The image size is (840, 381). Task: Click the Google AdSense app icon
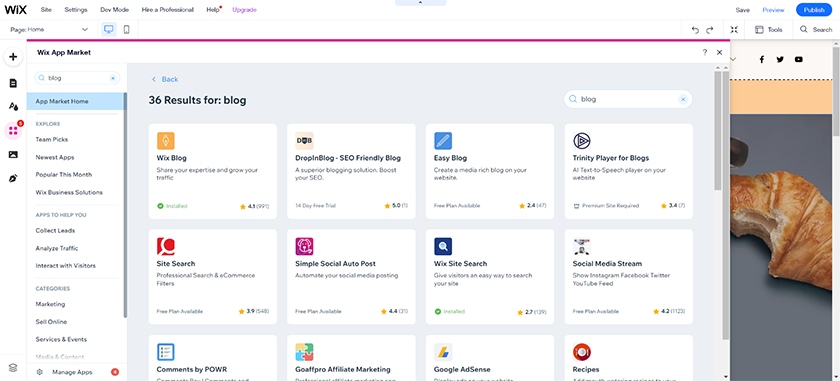point(443,352)
